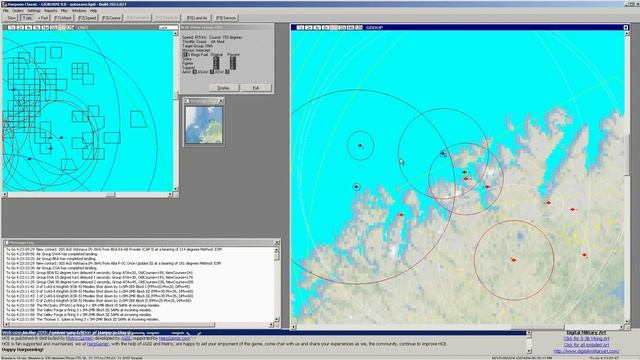Set Unit map zoom to 4x
This screenshot has height=360, width=640.
[28, 27]
